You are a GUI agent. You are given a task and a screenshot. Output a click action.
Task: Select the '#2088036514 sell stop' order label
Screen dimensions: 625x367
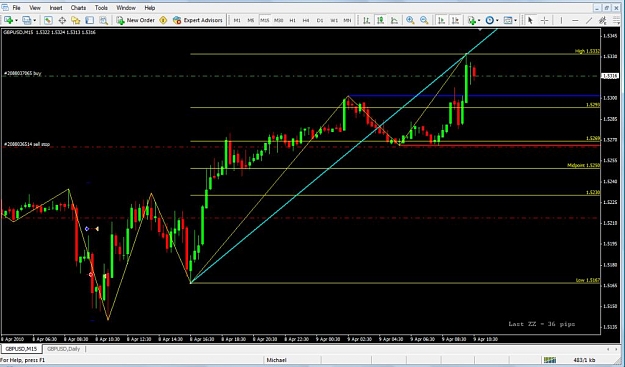click(x=27, y=144)
